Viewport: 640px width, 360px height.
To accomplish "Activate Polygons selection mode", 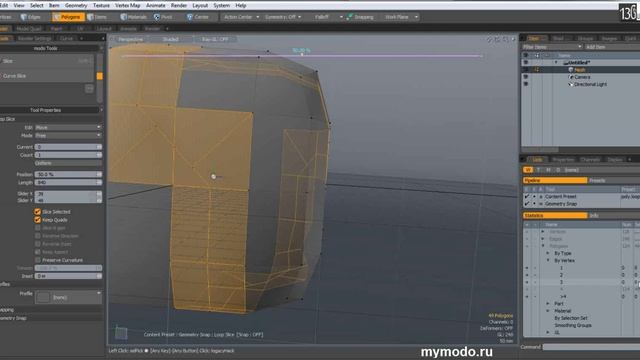I will point(68,17).
